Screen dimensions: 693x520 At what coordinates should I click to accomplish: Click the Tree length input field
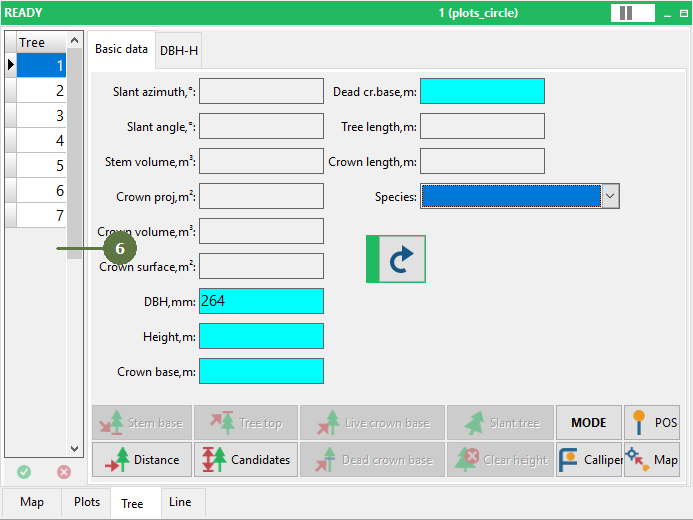coord(482,126)
